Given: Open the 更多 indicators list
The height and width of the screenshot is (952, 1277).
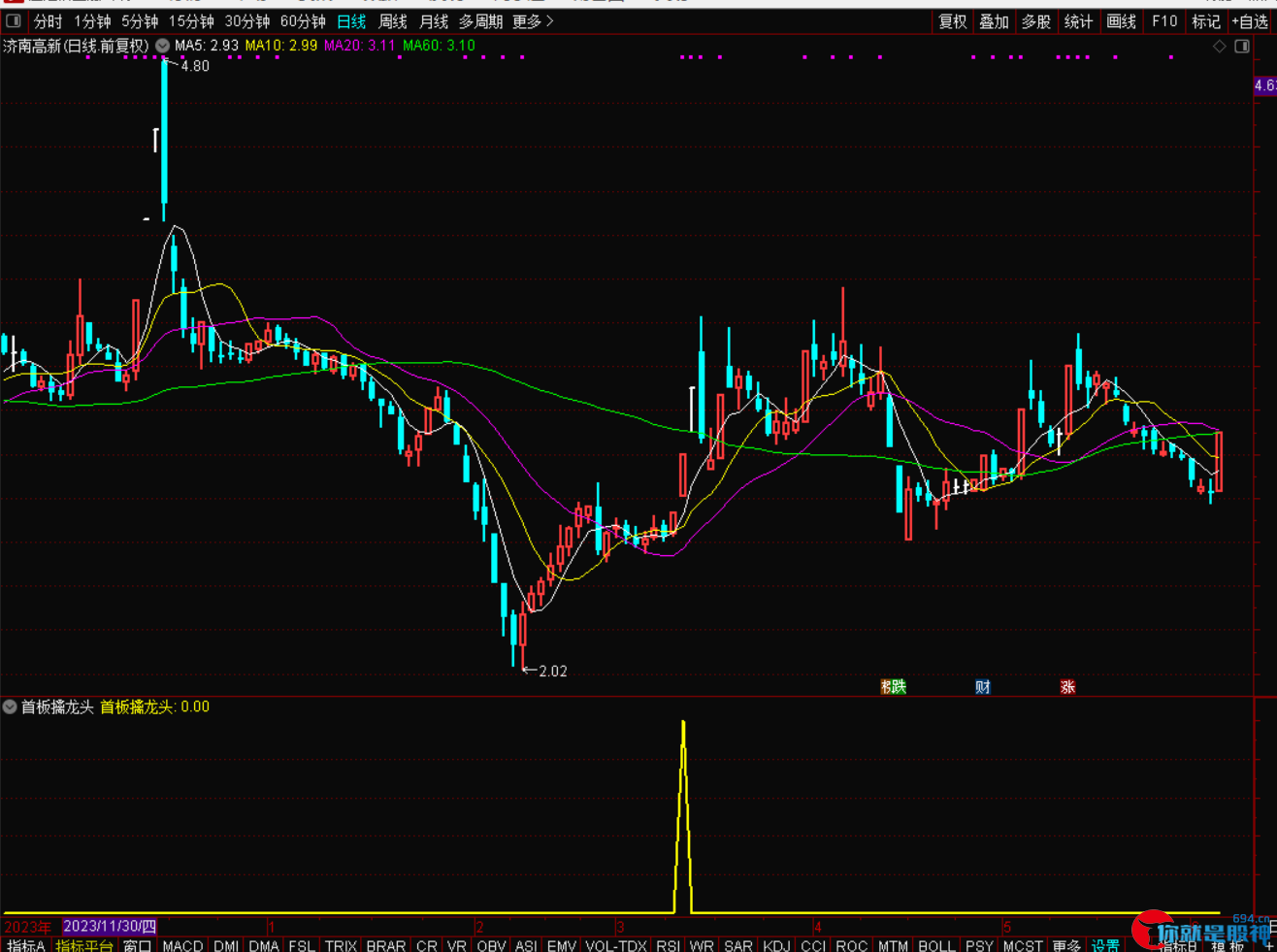Looking at the screenshot, I should (1066, 945).
